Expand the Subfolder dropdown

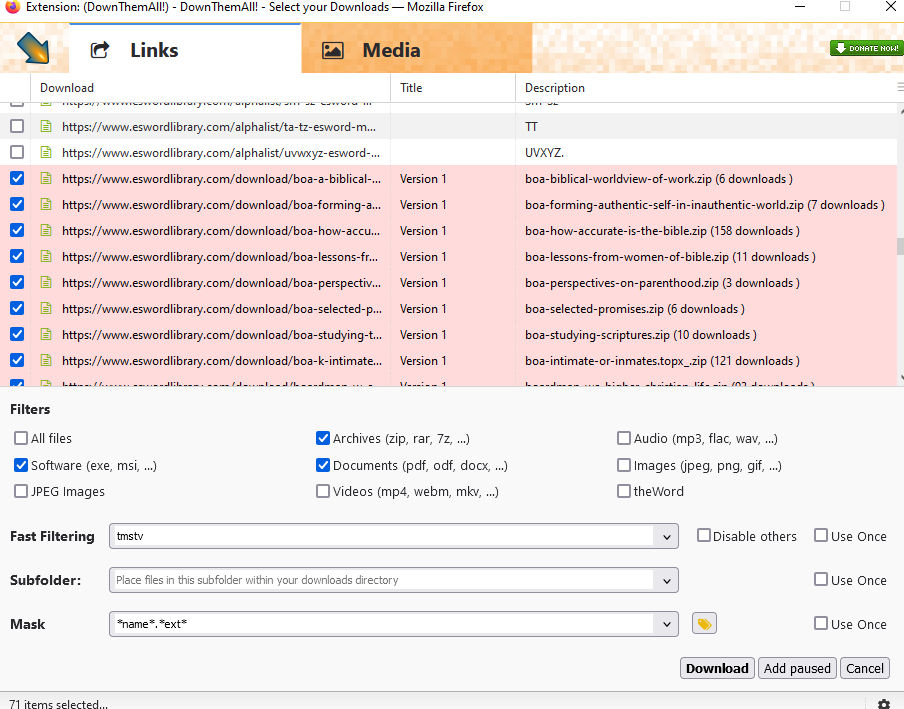(666, 580)
